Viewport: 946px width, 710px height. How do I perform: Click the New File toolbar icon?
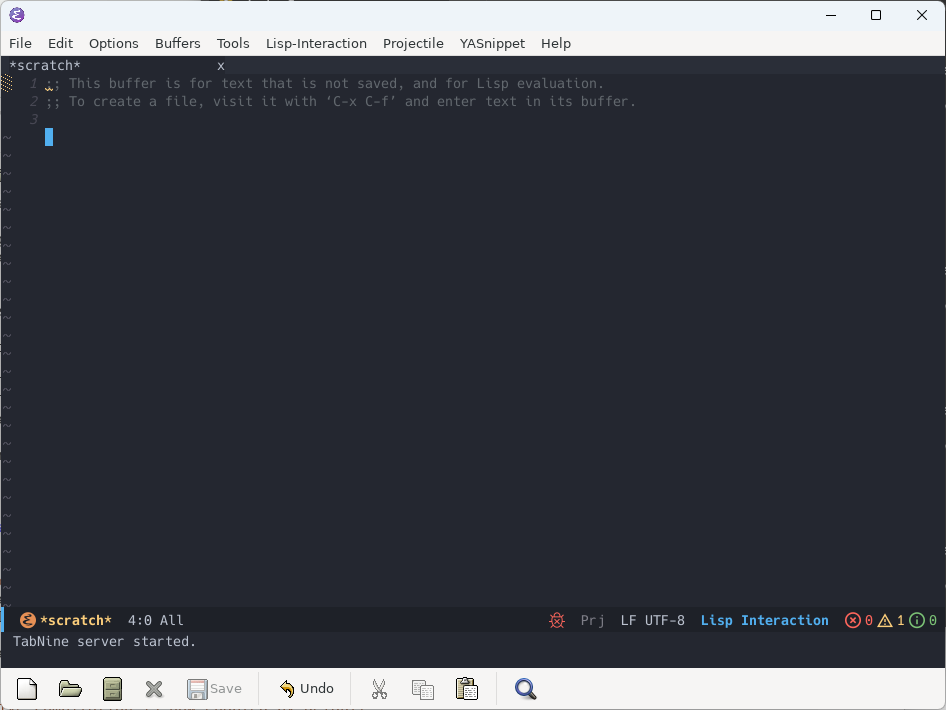27,688
